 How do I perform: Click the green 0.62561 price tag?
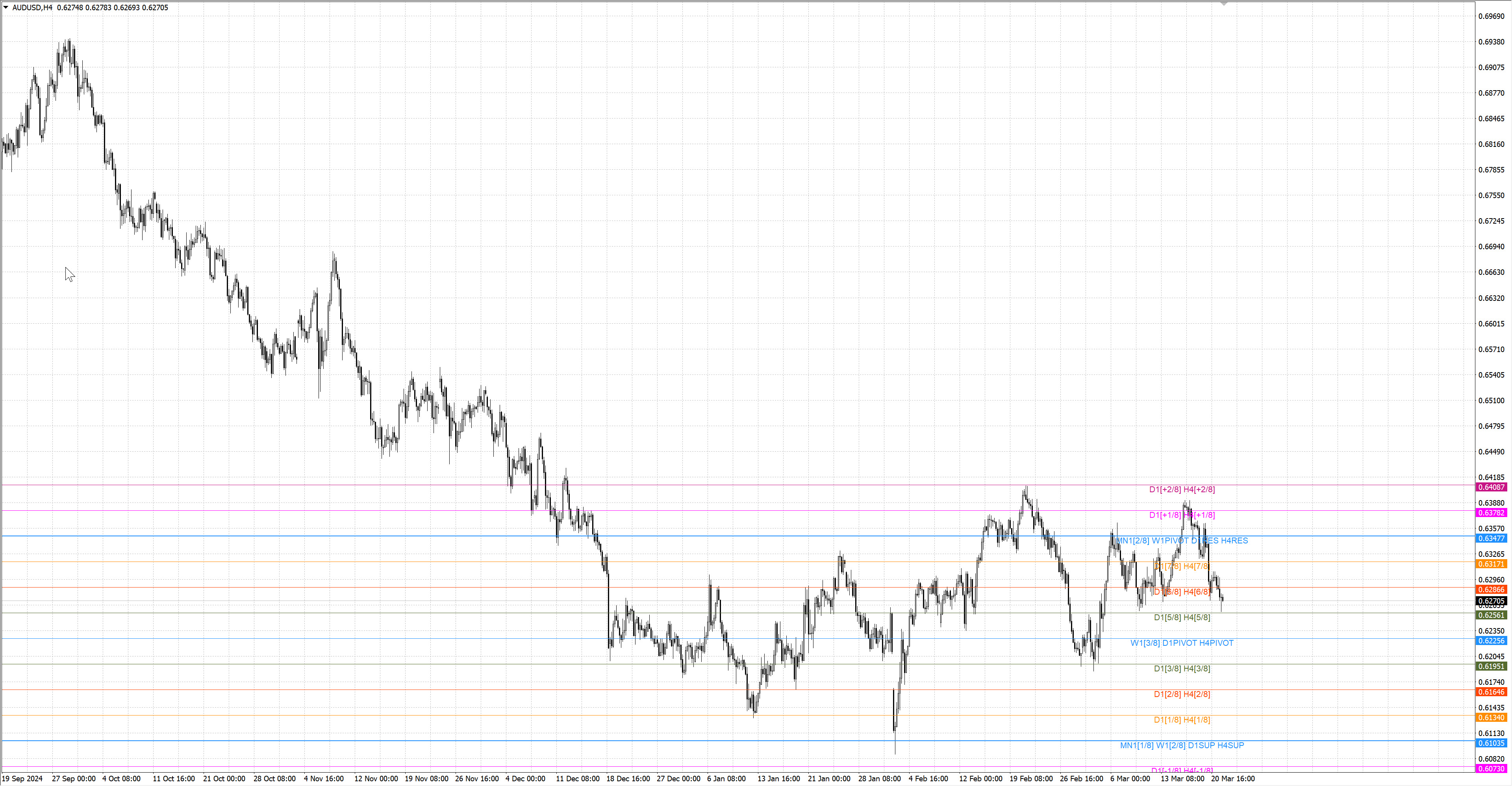(x=1491, y=615)
